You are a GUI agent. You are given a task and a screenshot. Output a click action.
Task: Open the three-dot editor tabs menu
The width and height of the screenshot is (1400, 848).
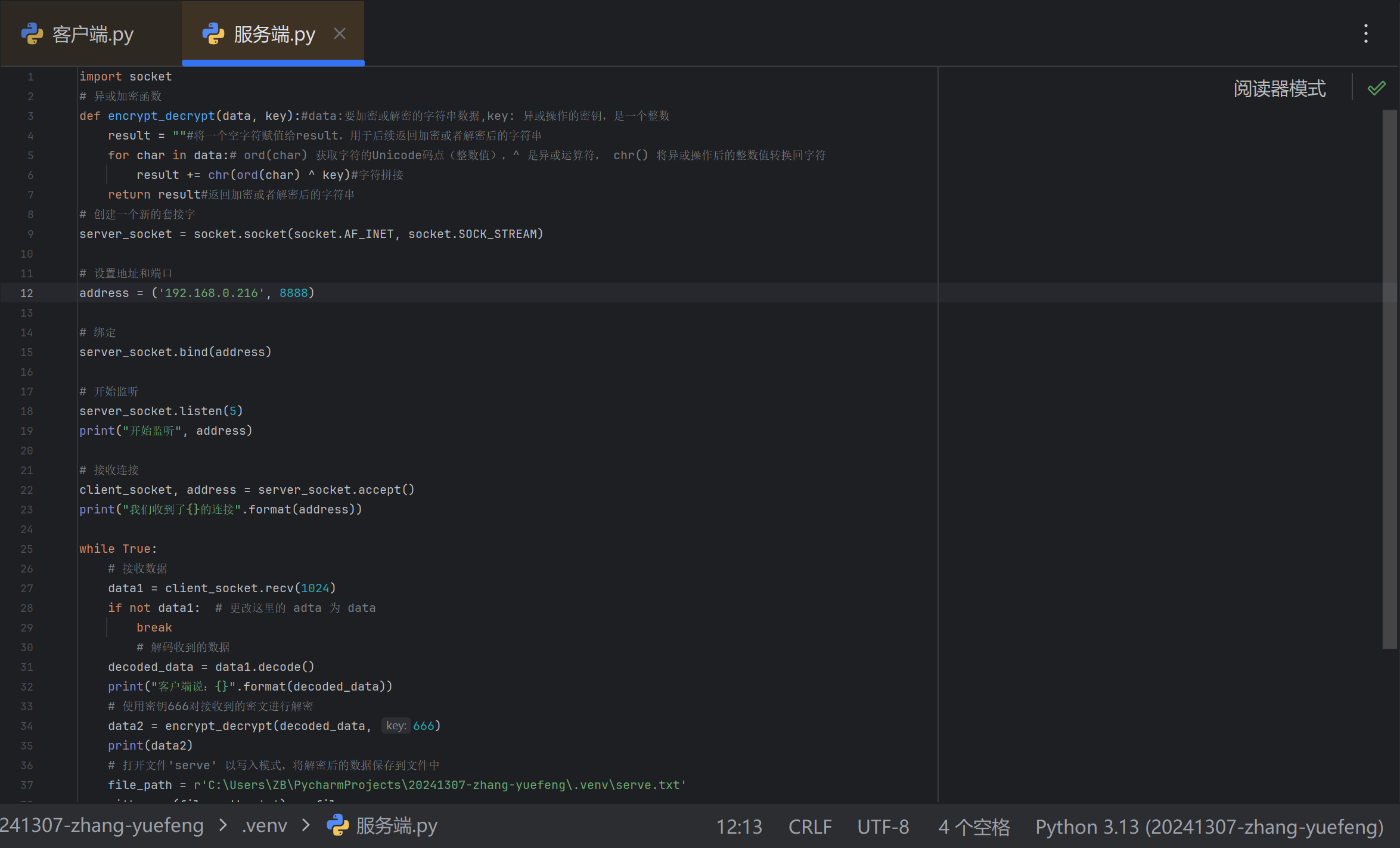coord(1365,33)
